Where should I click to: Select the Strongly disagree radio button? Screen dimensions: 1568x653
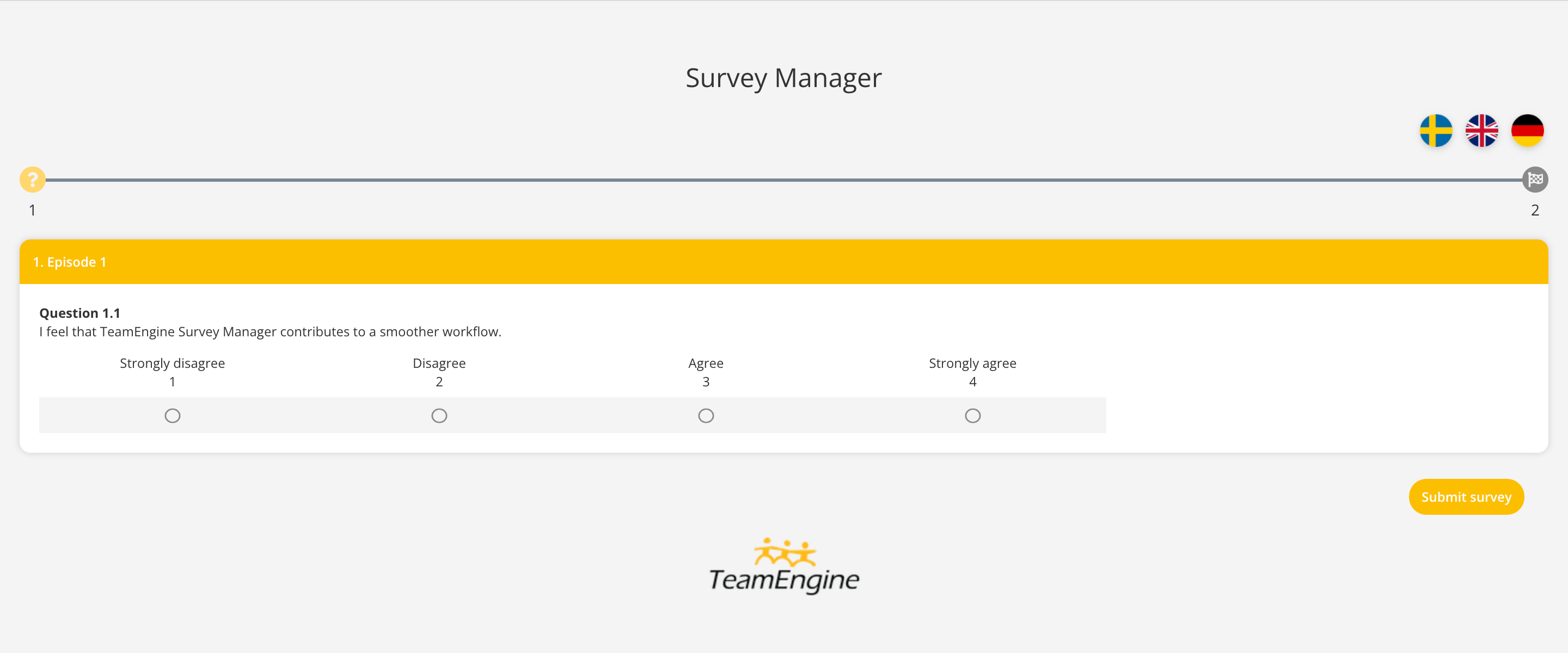coord(172,415)
